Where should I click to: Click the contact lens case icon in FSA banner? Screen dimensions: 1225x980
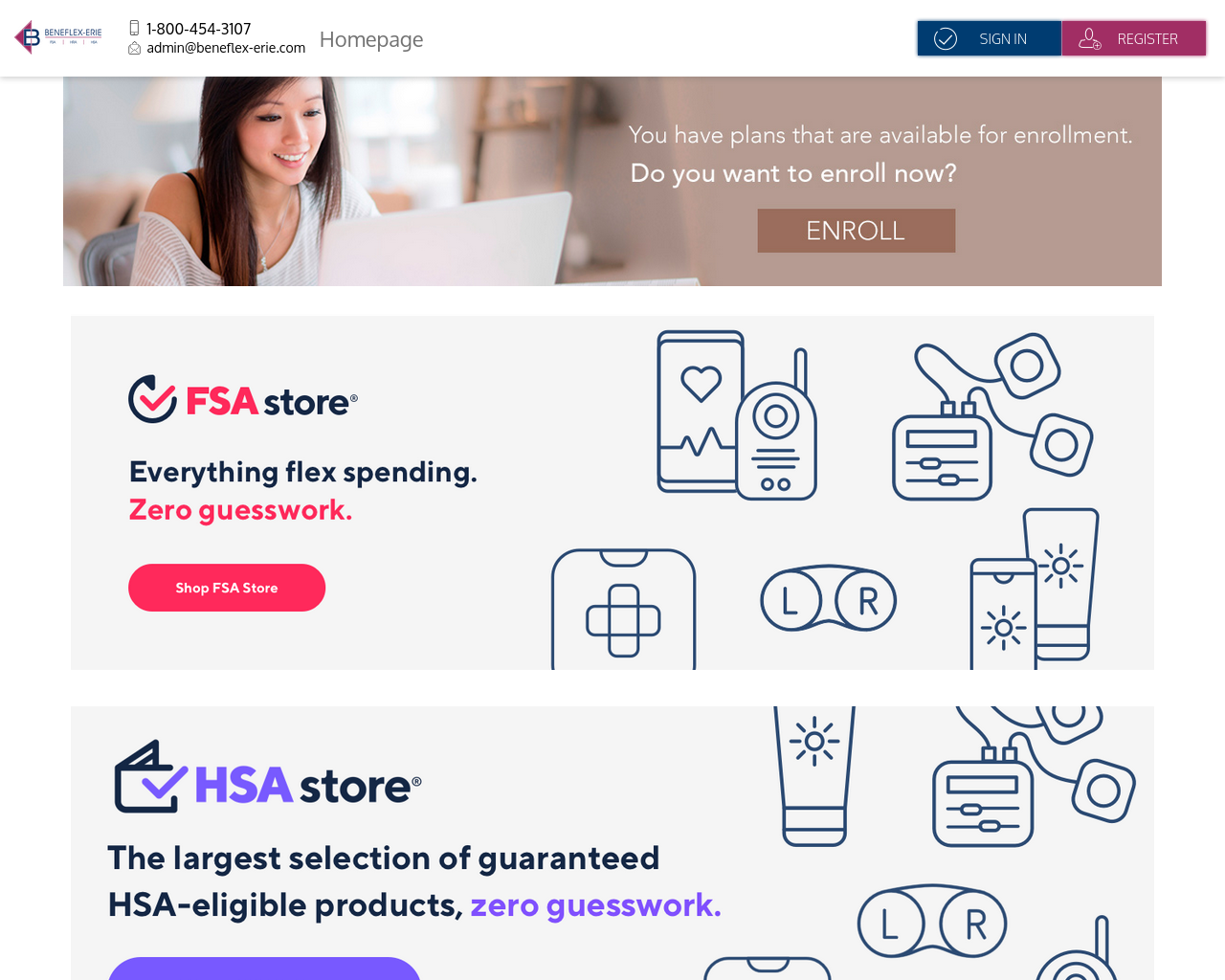pyautogui.click(x=829, y=599)
